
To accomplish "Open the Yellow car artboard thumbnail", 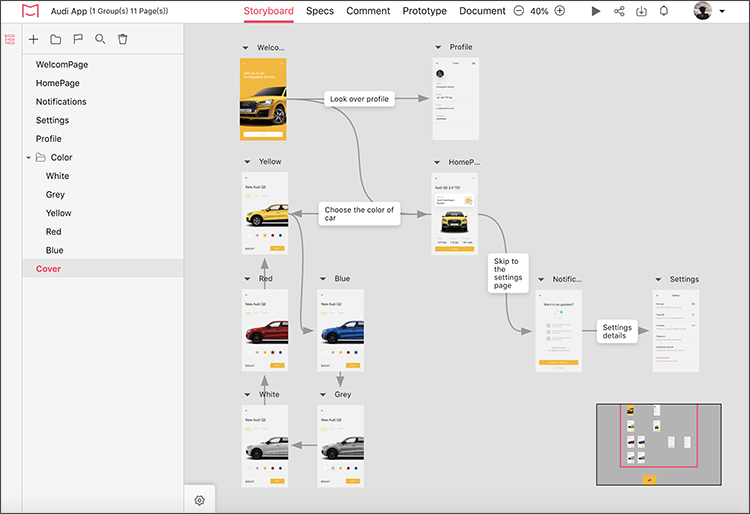I will click(265, 213).
